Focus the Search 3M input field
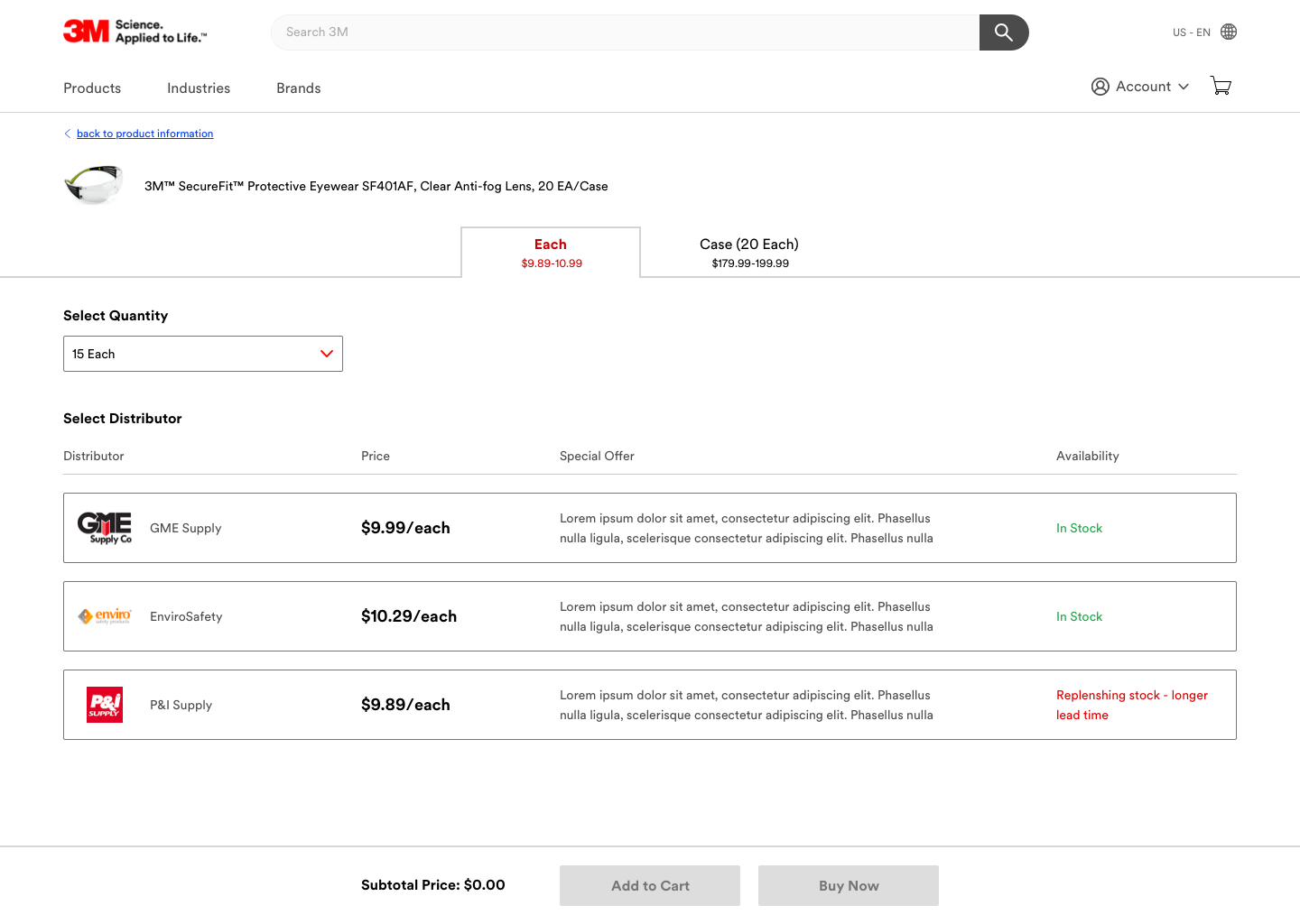1300x924 pixels. (626, 32)
